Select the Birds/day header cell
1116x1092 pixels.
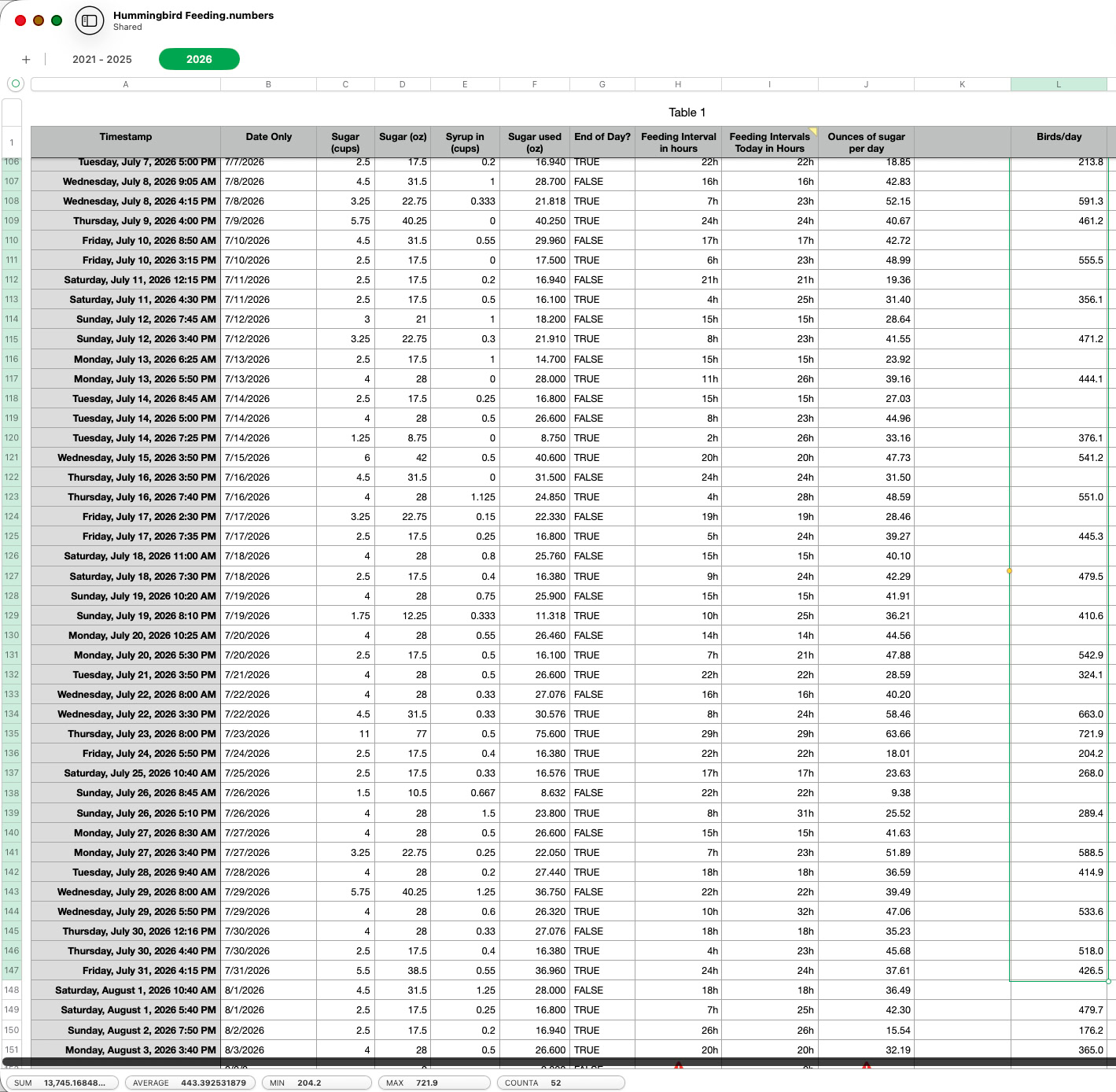(1059, 142)
